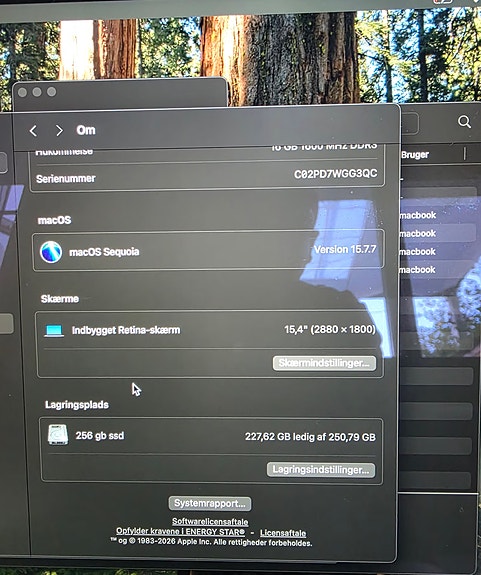Click the macOS Sequoia logo icon
This screenshot has width=481, height=575.
[51, 252]
